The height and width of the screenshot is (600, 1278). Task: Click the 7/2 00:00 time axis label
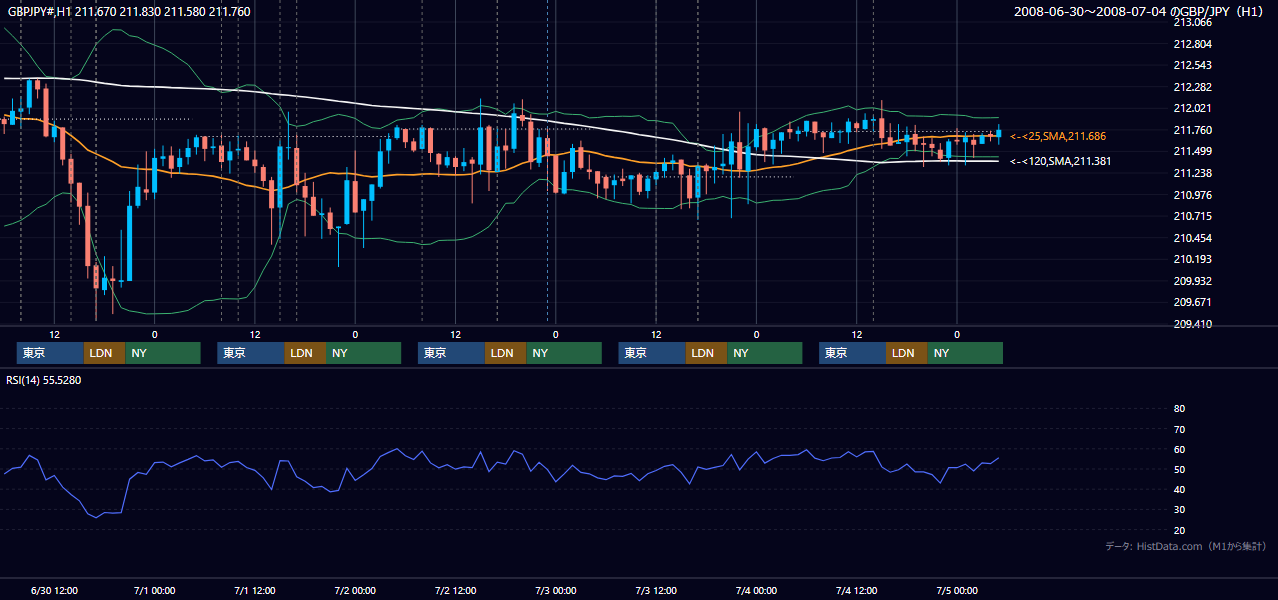click(x=355, y=590)
